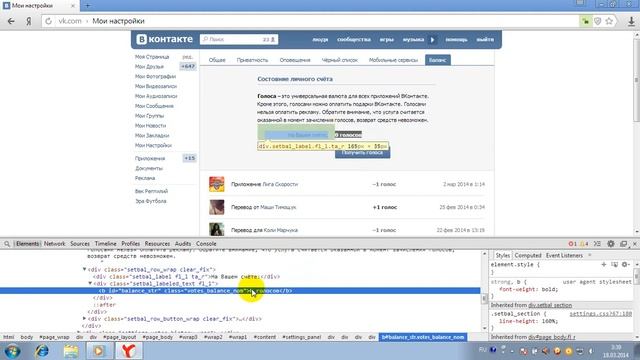The width and height of the screenshot is (640, 360).
Task: Open Мои Сообщения in the left menu
Action: coord(154,106)
